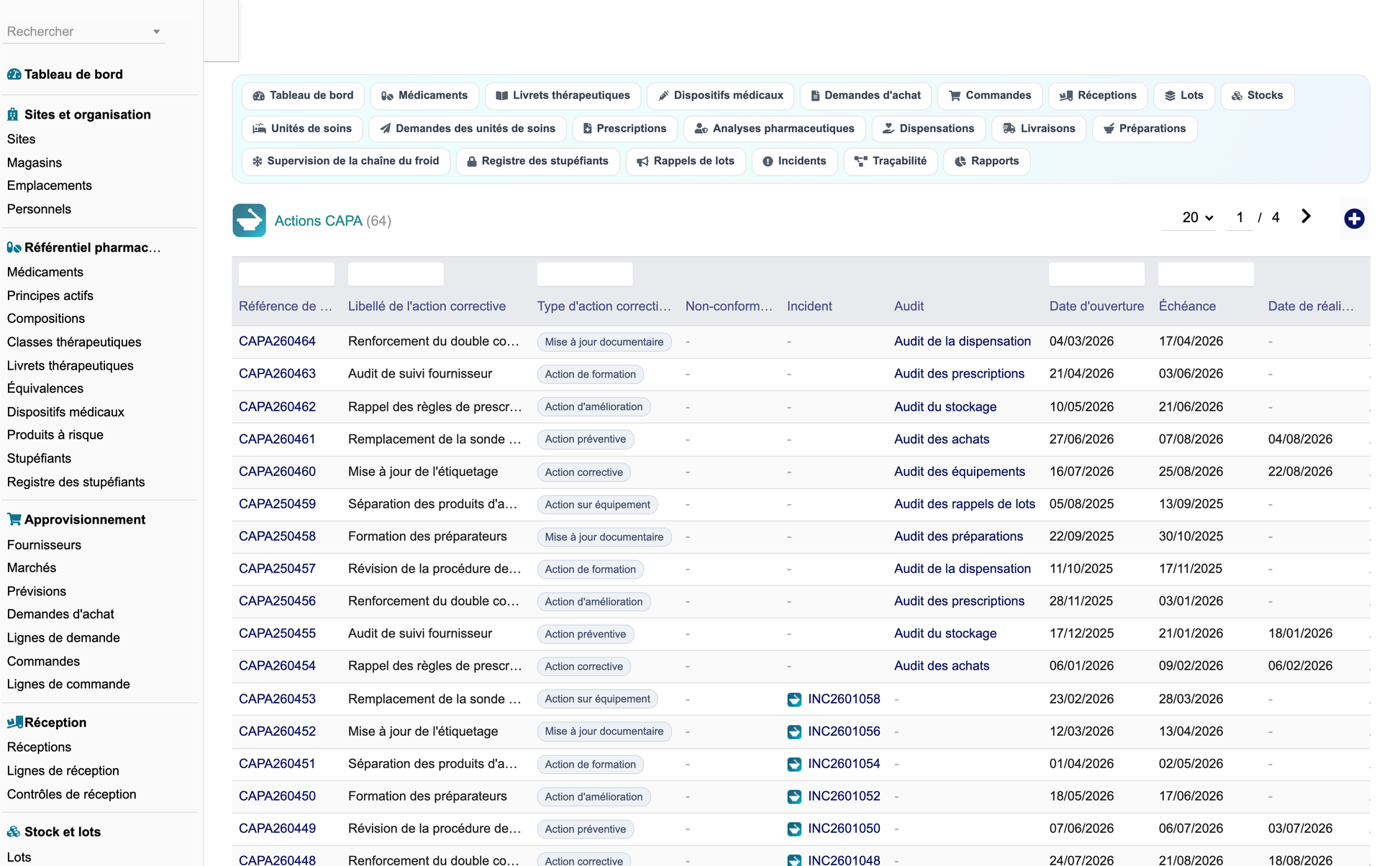
Task: Open Demandes d'achat shortcut button
Action: [x=865, y=96]
